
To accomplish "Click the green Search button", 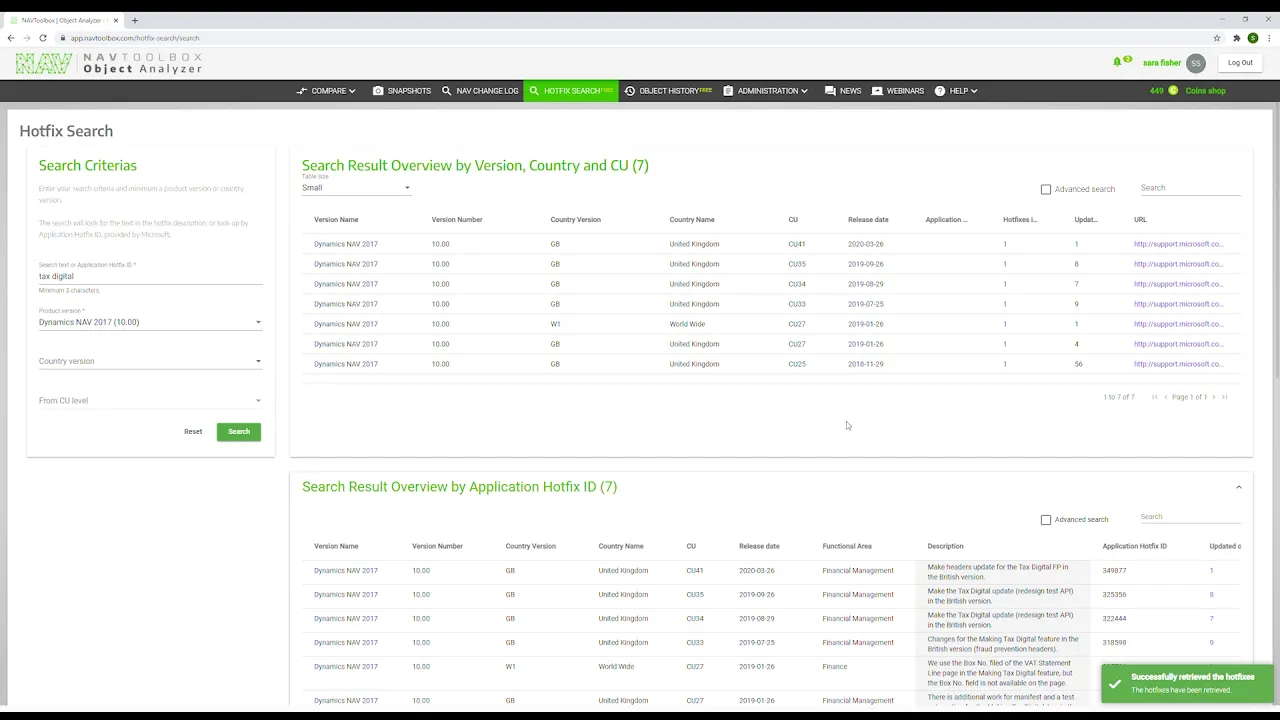I will click(x=239, y=432).
